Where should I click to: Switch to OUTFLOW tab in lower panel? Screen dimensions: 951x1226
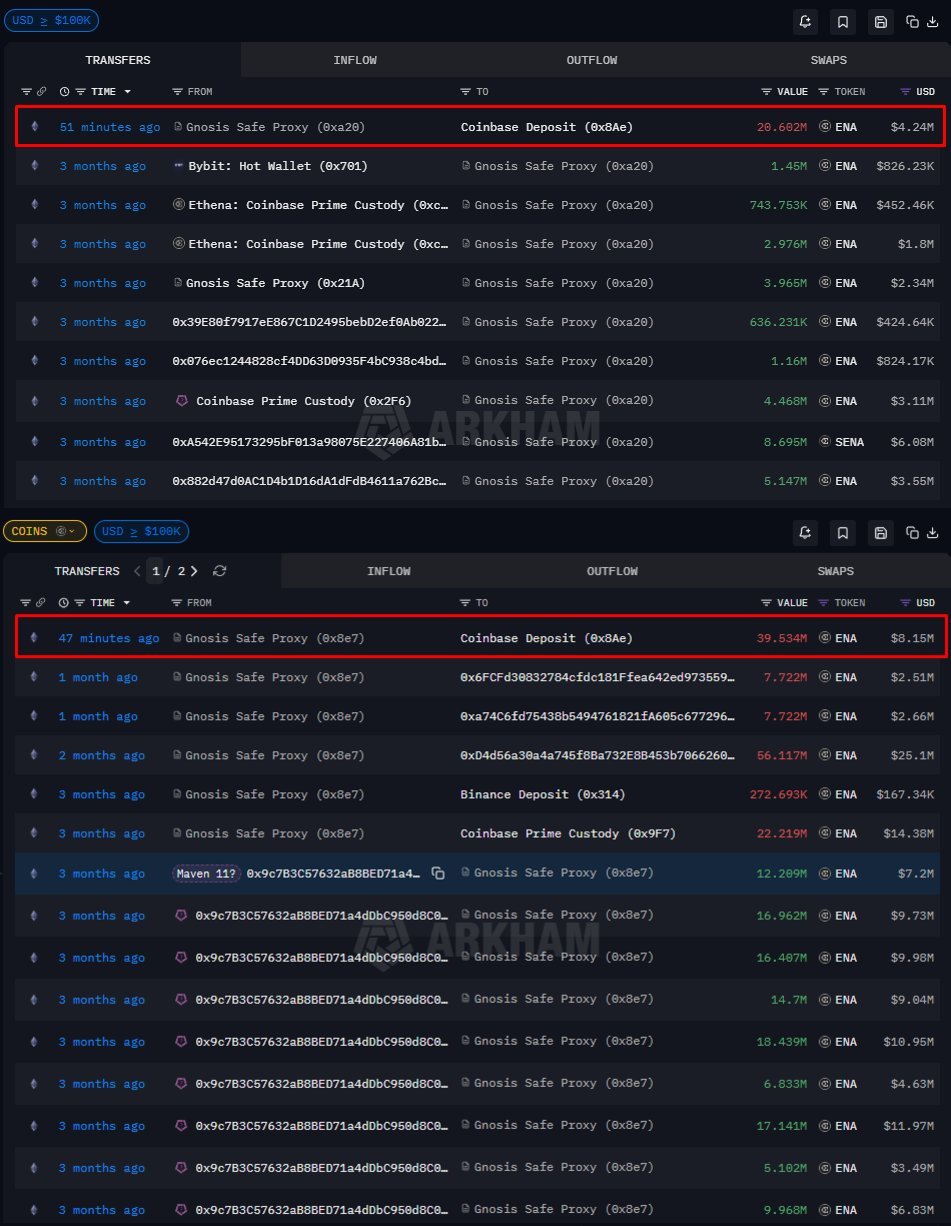coord(612,571)
